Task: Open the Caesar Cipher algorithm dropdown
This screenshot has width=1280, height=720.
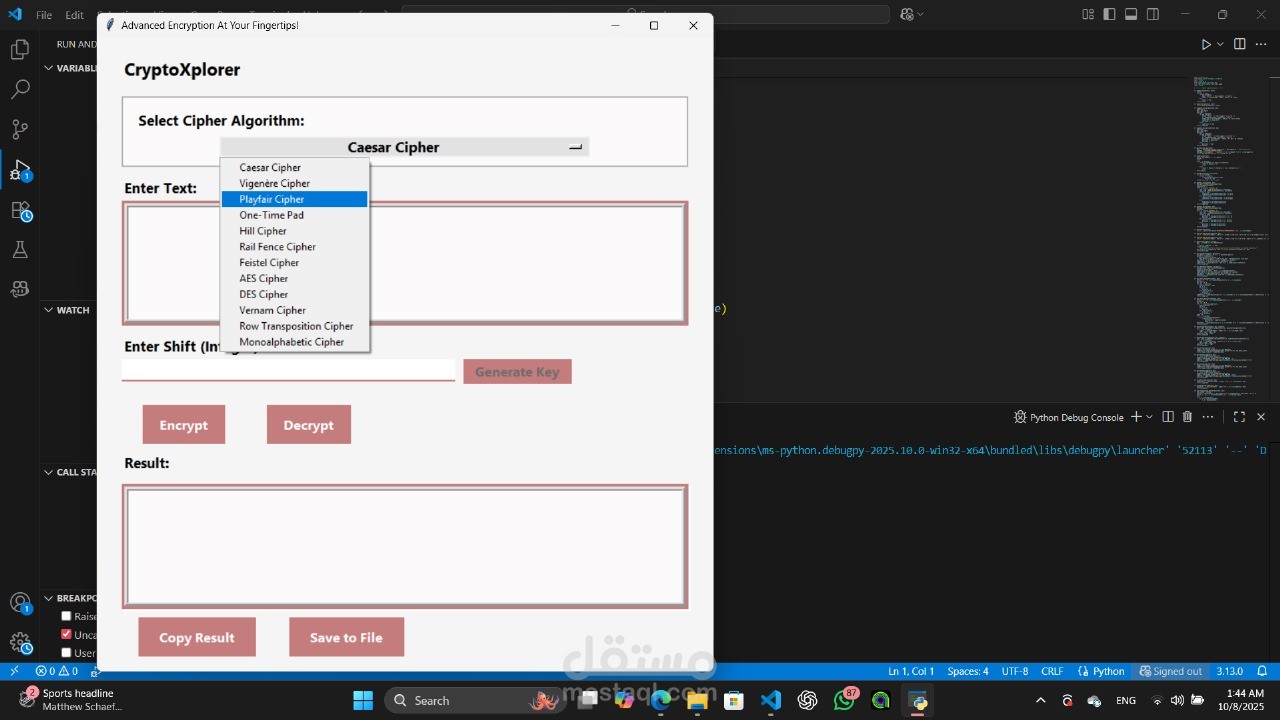Action: click(x=404, y=147)
